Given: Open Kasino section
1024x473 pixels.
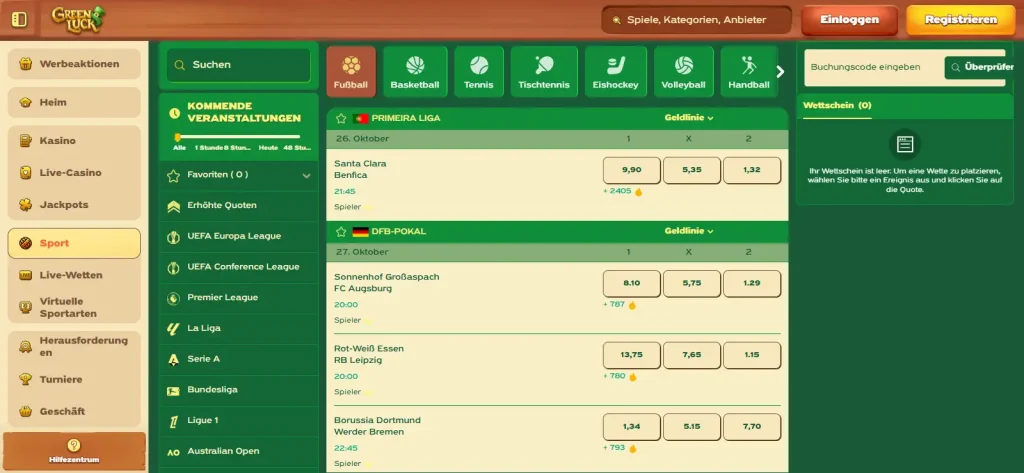Looking at the screenshot, I should pos(74,140).
